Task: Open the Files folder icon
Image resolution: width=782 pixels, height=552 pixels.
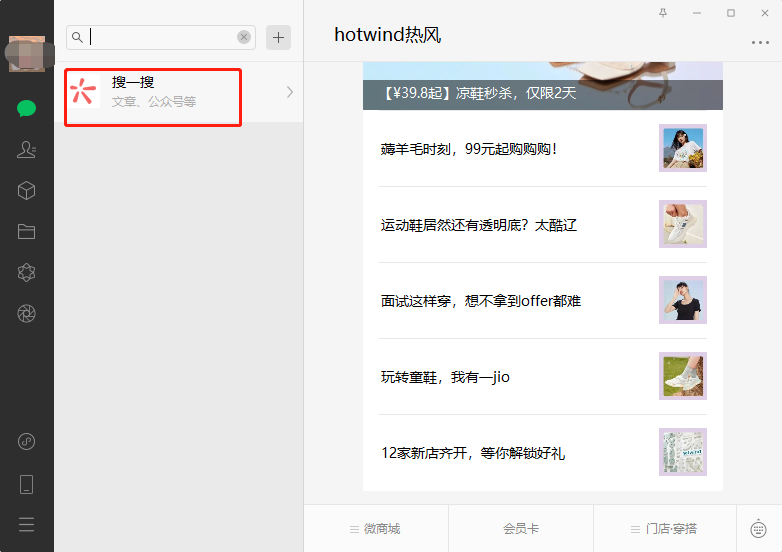Action: click(x=26, y=231)
